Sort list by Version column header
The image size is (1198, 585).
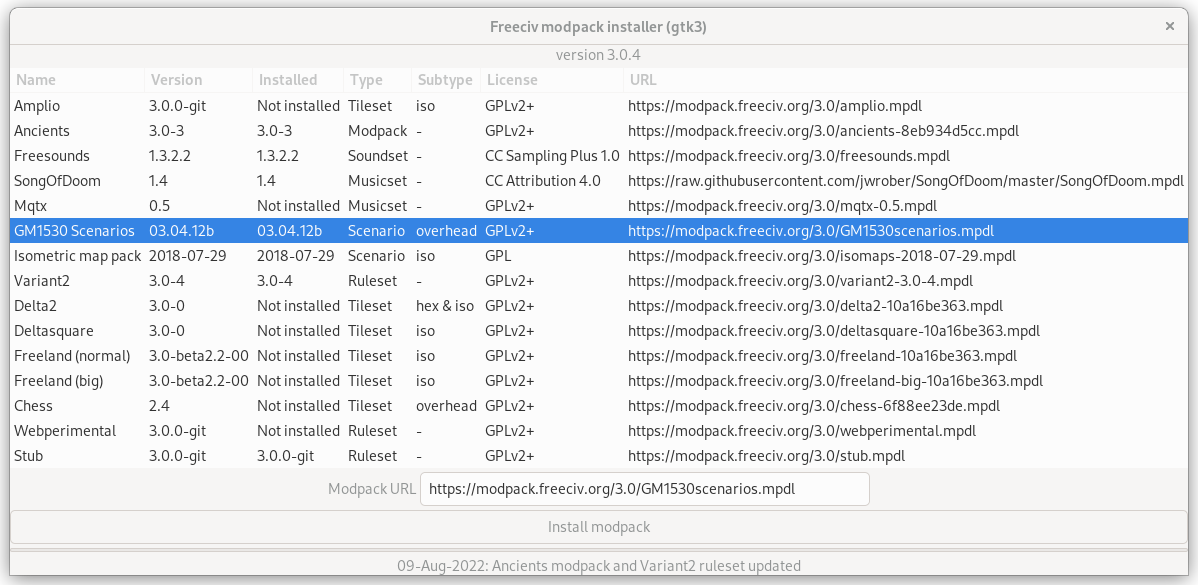(176, 80)
